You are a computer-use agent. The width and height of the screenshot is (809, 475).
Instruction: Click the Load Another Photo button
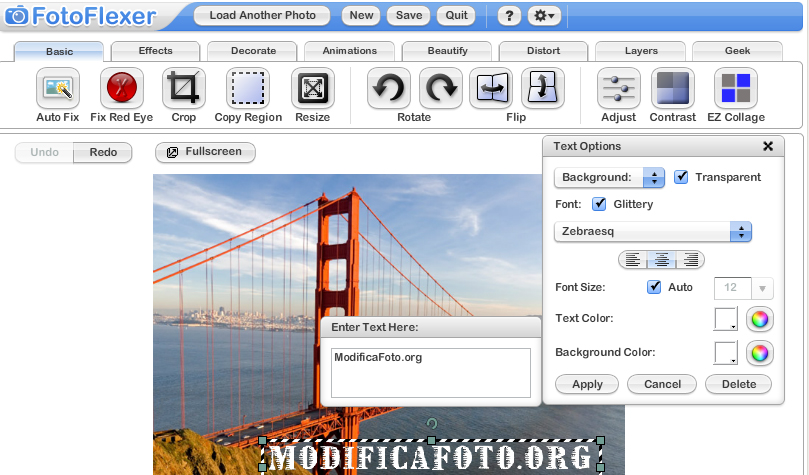[262, 16]
